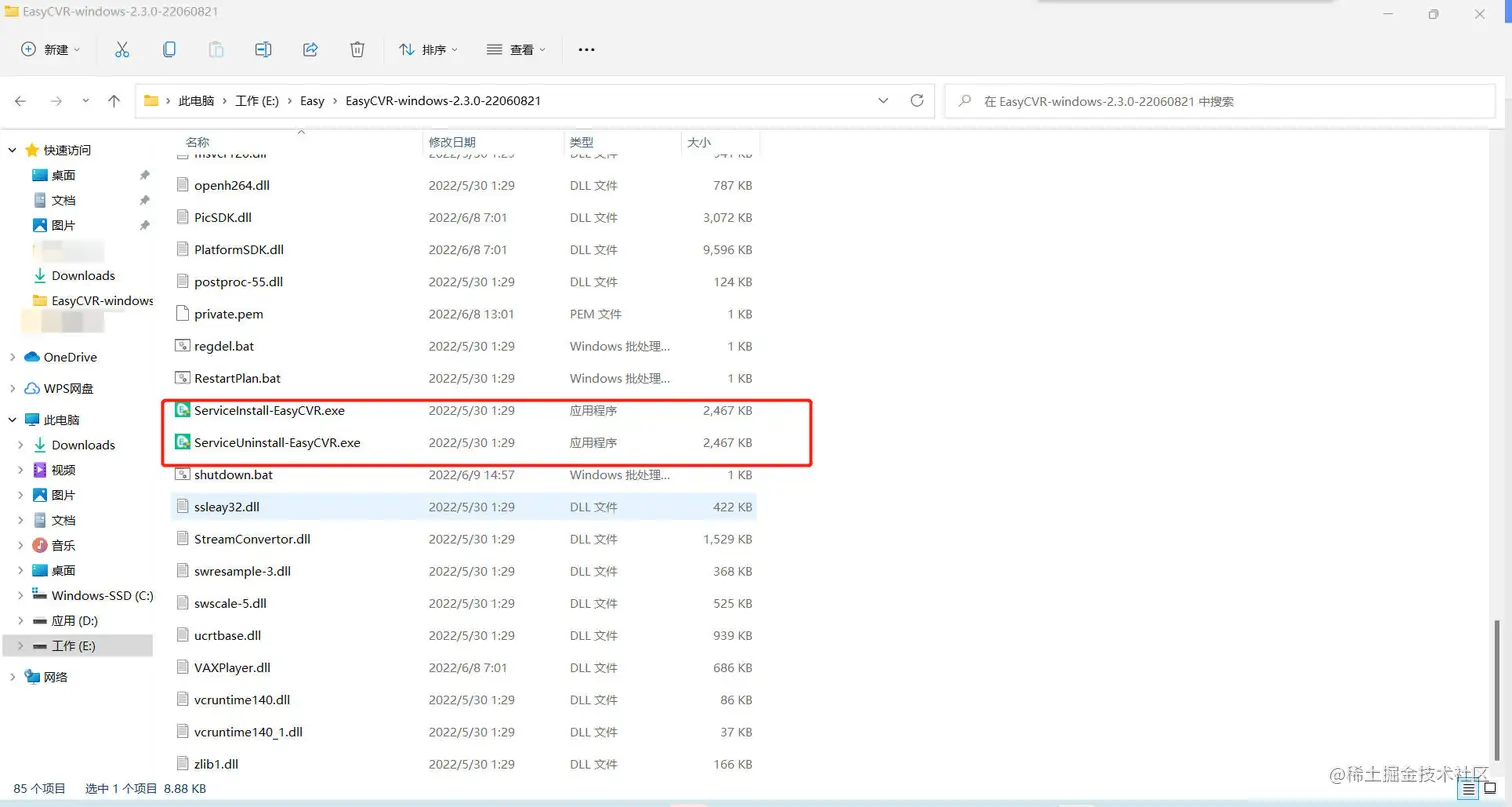This screenshot has height=807, width=1512.
Task: Switch to details view layout icon
Action: click(1469, 789)
